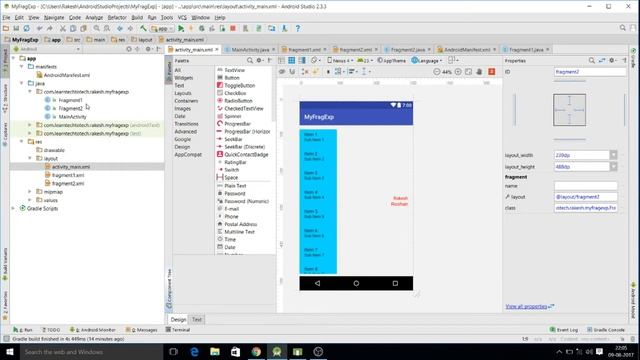Viewport: 640px width, 360px height.
Task: Click the View all properties link
Action: (x=527, y=306)
